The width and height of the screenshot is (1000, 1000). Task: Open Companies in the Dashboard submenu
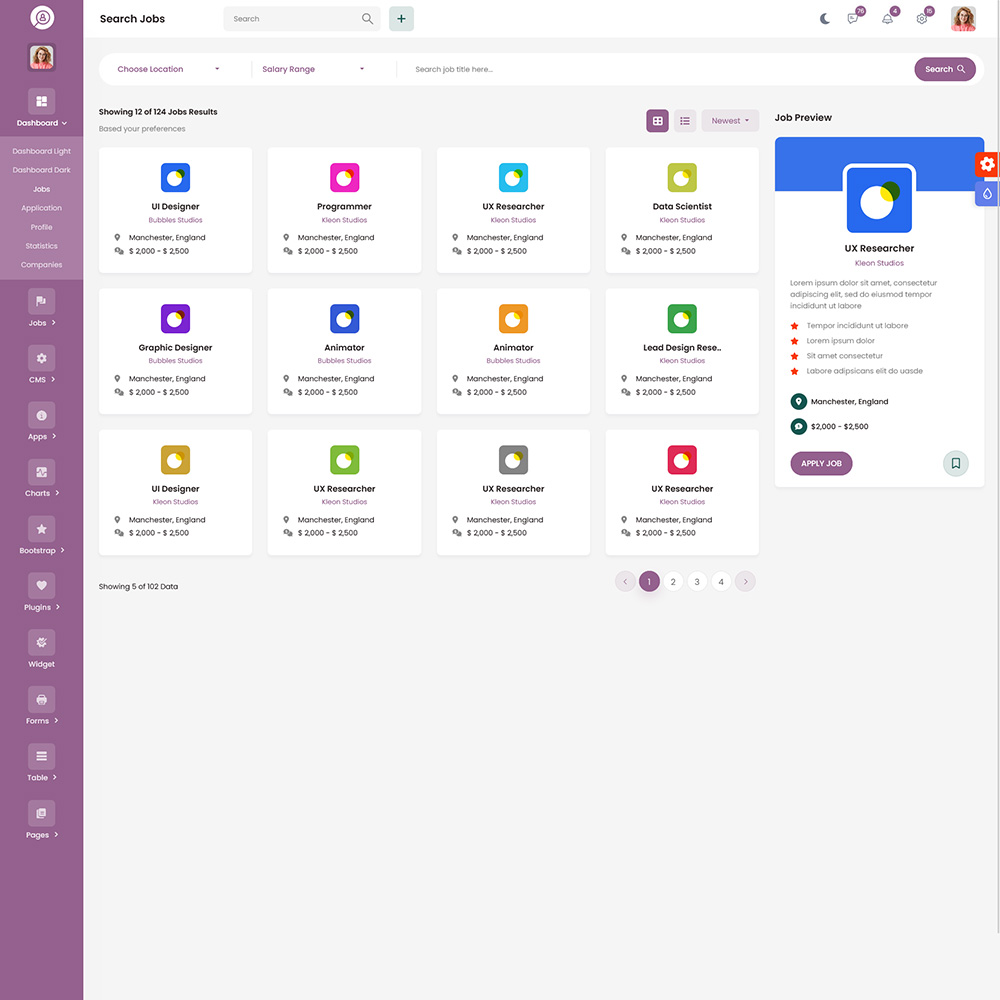(x=41, y=265)
